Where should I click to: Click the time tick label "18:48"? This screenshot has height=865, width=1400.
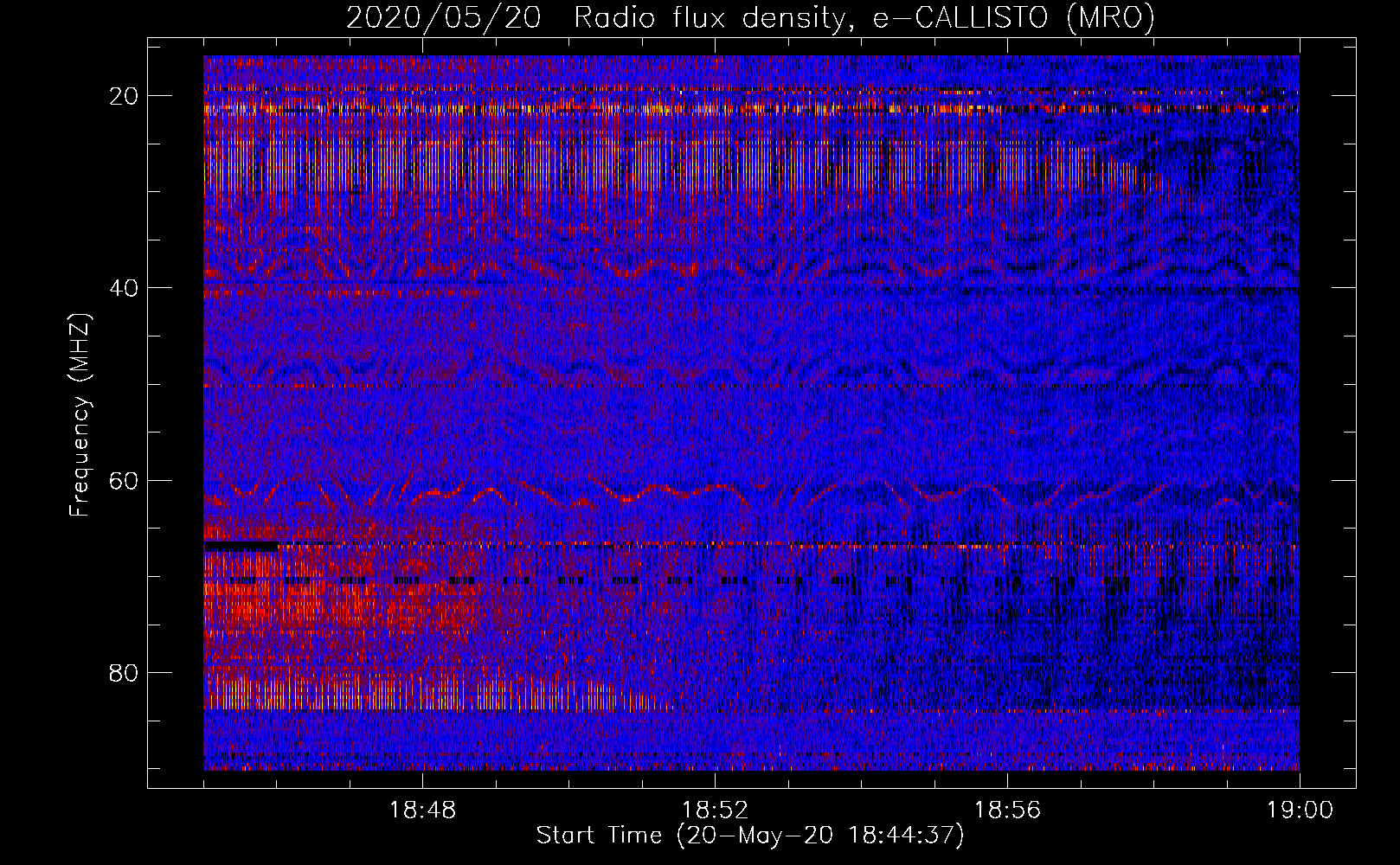422,811
